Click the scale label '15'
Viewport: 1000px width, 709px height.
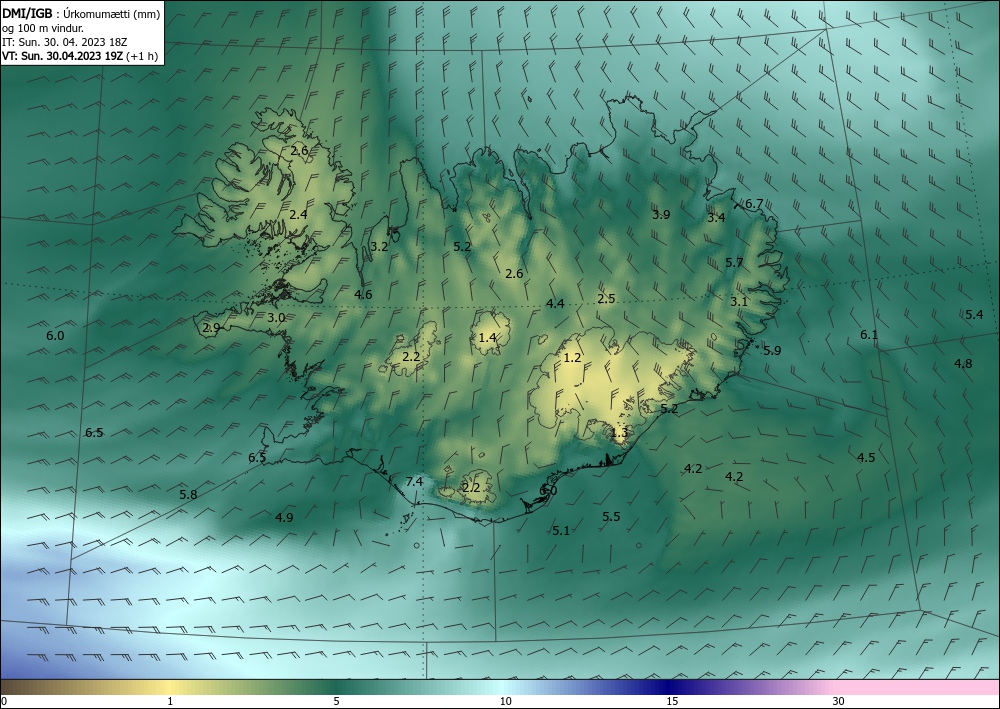(x=672, y=701)
